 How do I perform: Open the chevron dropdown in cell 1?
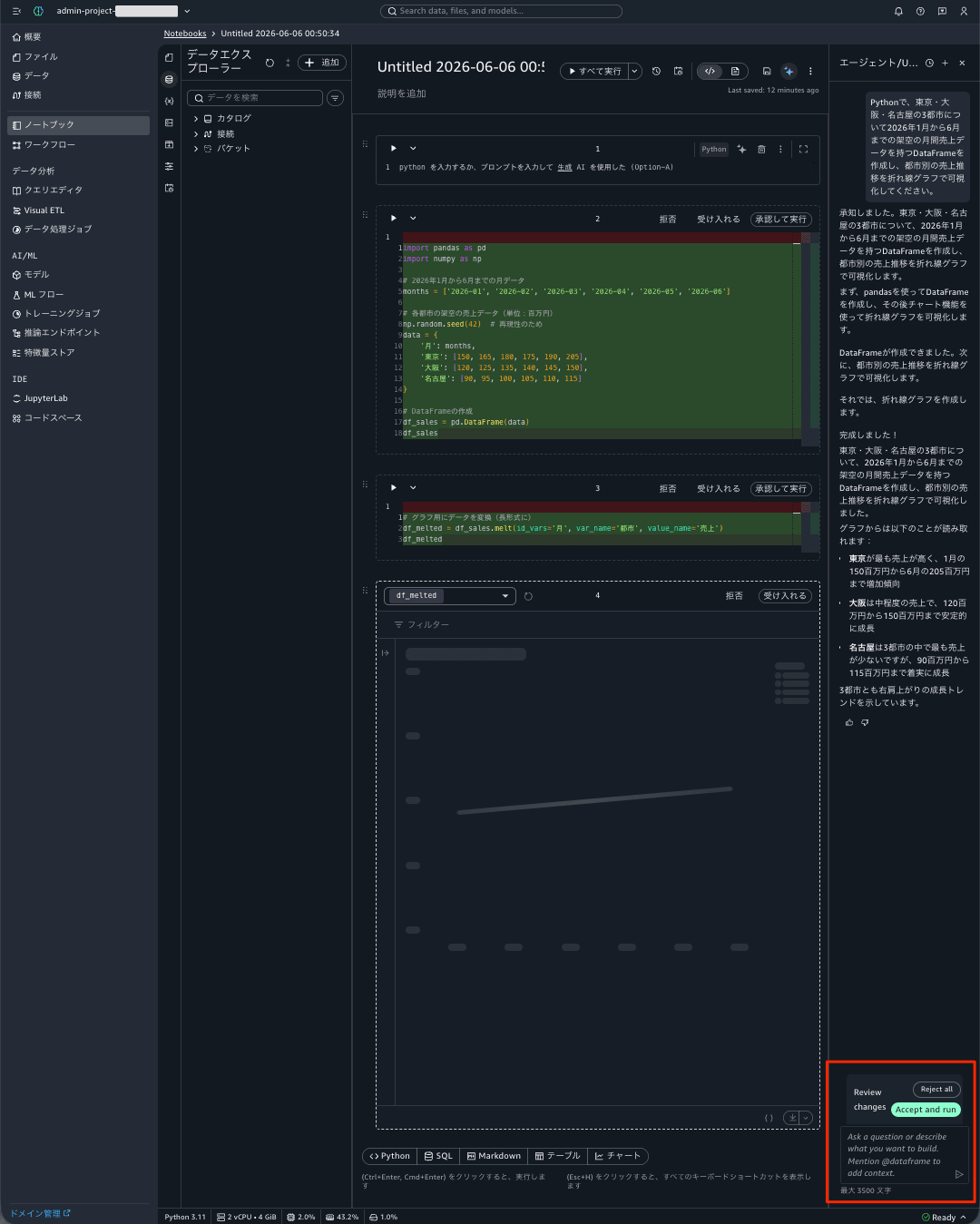413,148
